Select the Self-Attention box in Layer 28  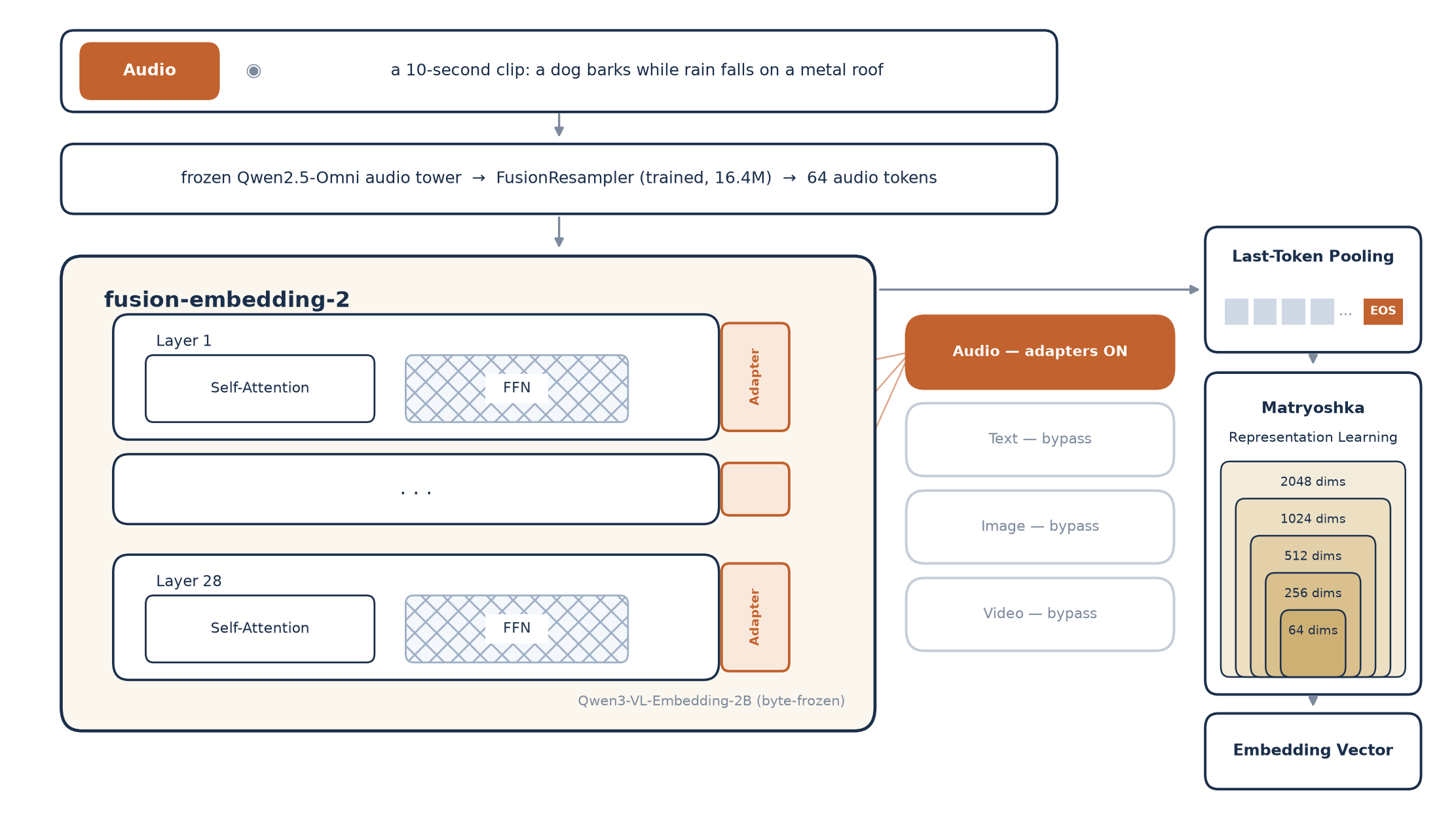(260, 629)
